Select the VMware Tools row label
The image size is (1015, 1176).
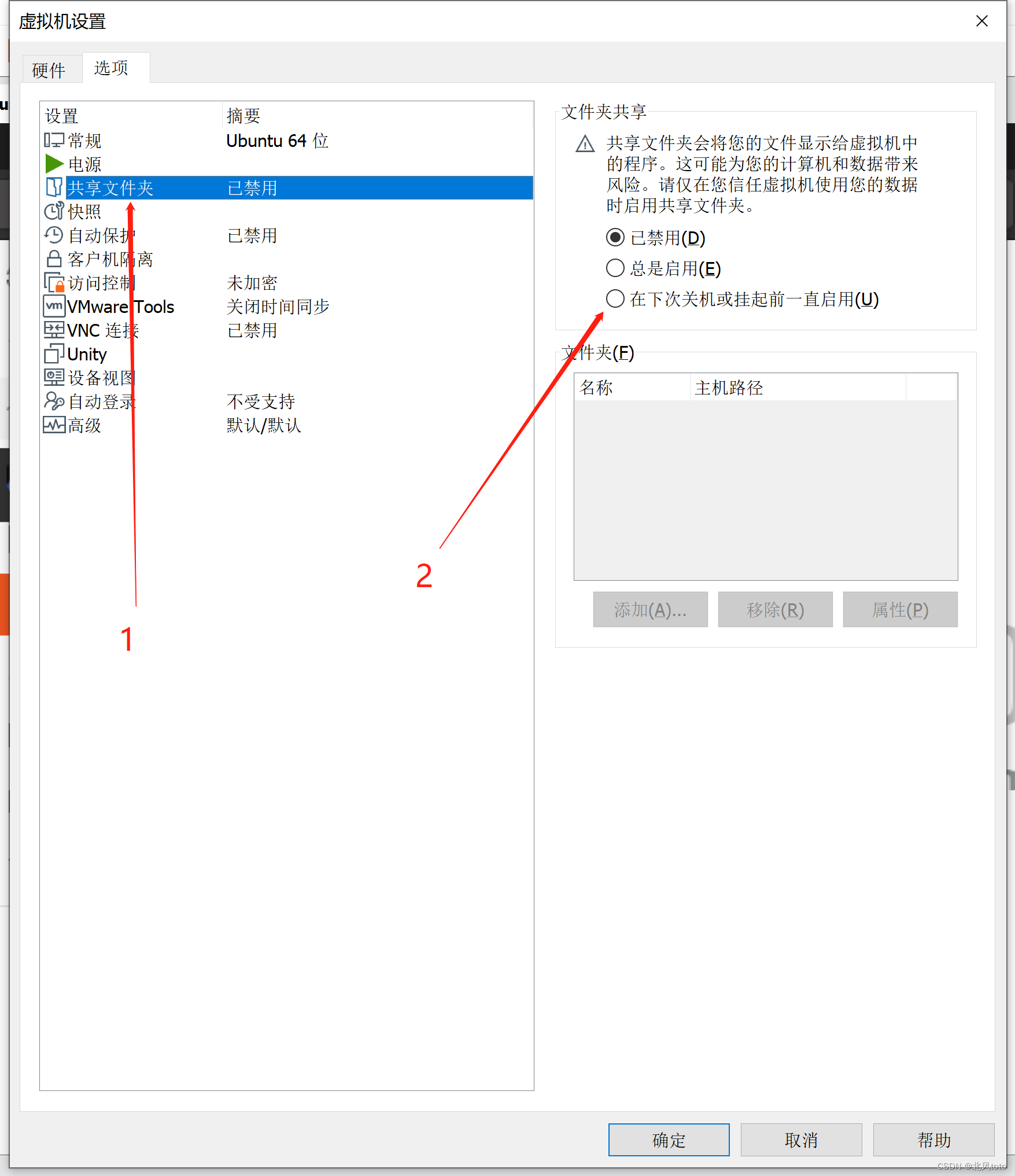pyautogui.click(x=121, y=307)
